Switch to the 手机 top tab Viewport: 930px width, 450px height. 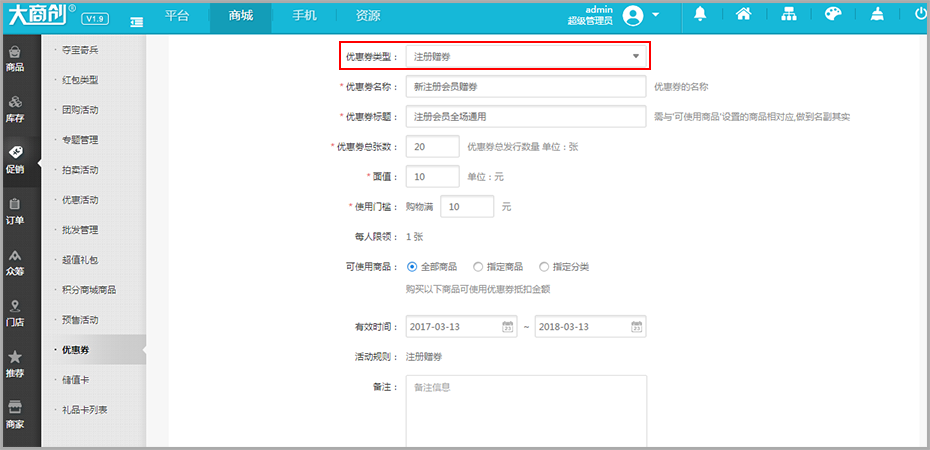point(304,17)
